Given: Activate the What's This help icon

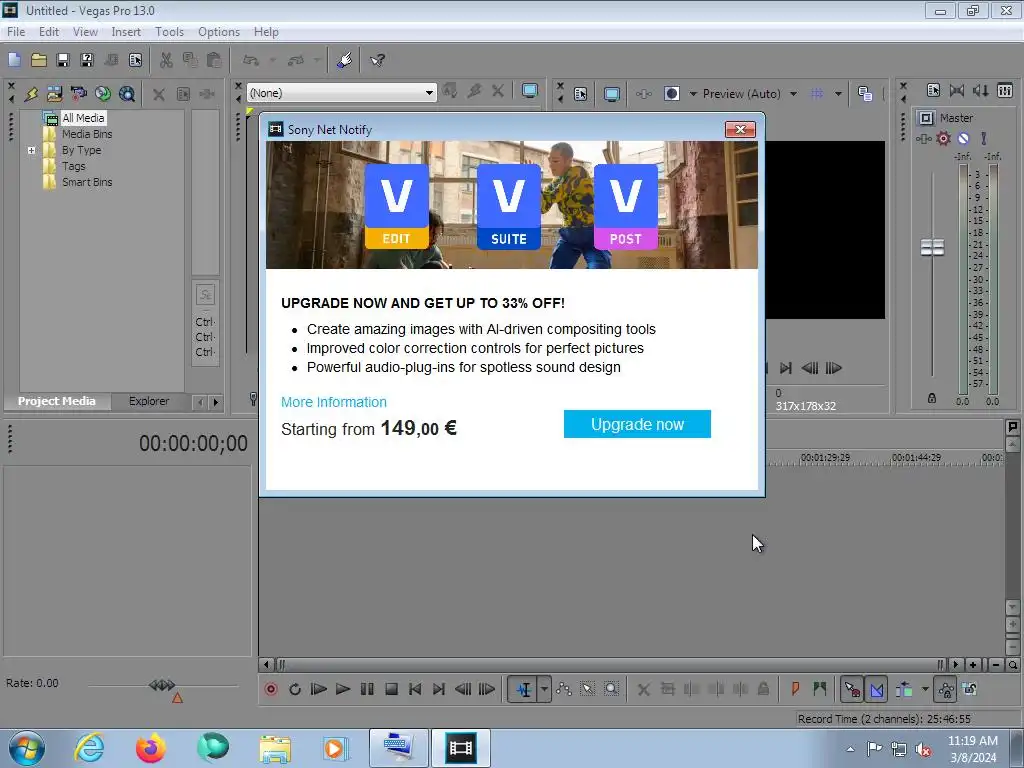Looking at the screenshot, I should pyautogui.click(x=377, y=60).
